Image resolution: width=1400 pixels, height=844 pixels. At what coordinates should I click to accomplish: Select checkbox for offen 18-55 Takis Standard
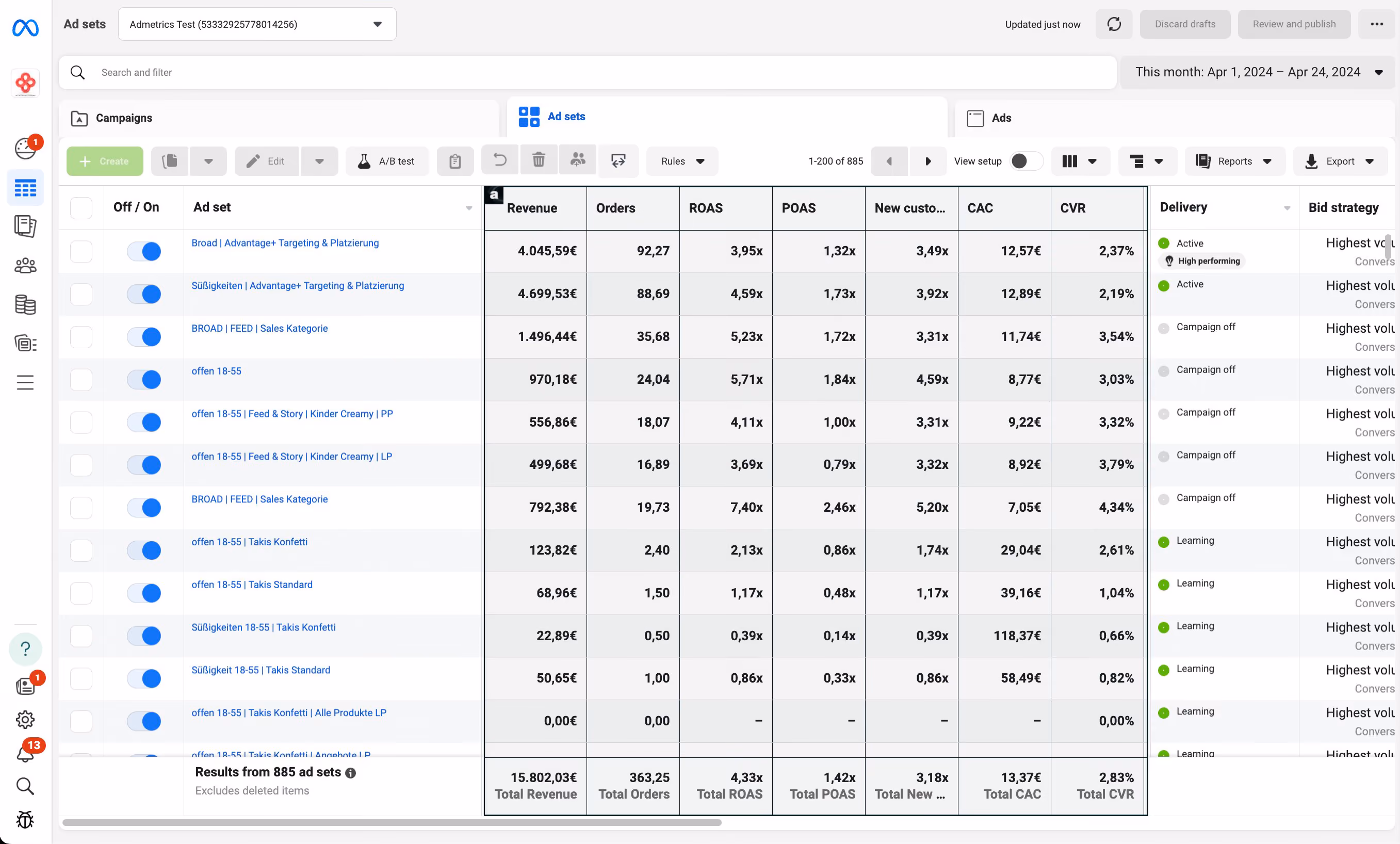pyautogui.click(x=82, y=593)
